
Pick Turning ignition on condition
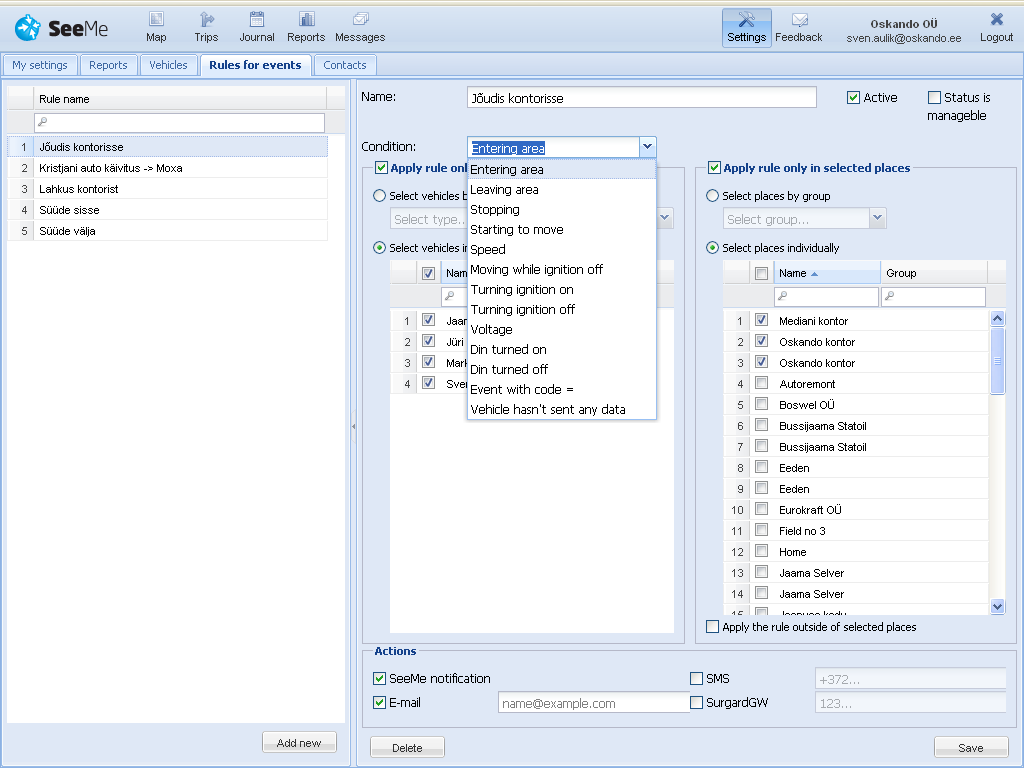[562, 290]
